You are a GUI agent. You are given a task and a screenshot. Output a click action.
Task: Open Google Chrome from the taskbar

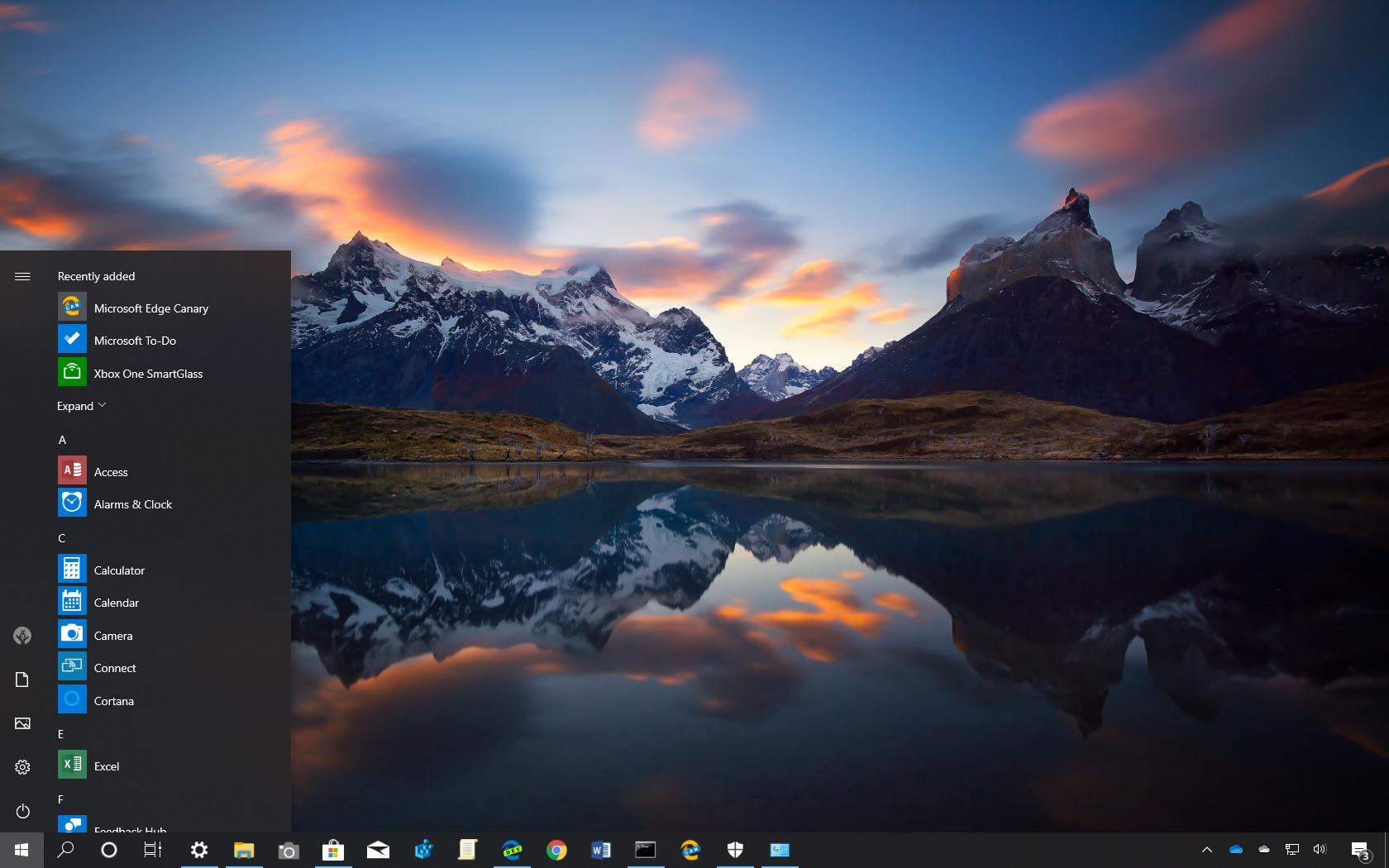[556, 850]
